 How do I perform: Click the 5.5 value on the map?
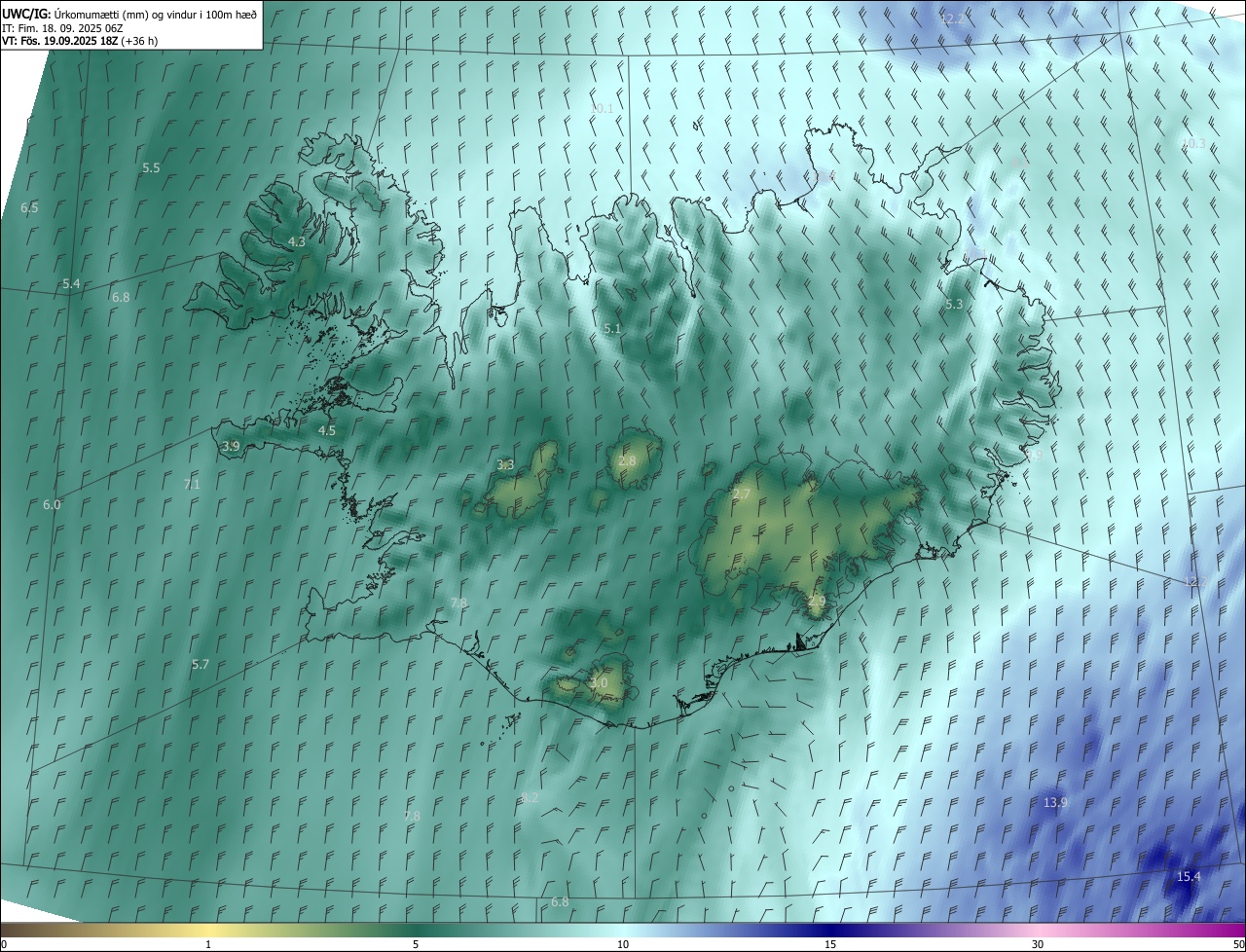(151, 168)
